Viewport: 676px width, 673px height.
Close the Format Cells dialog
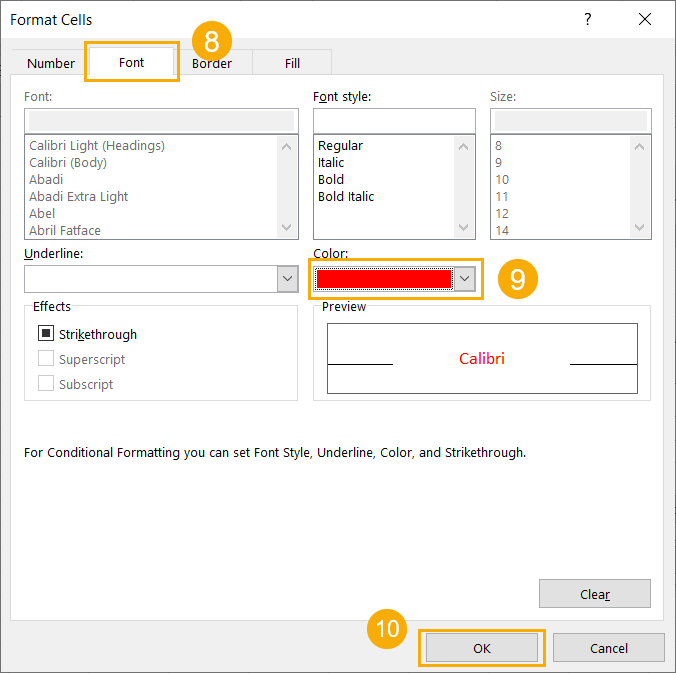645,20
